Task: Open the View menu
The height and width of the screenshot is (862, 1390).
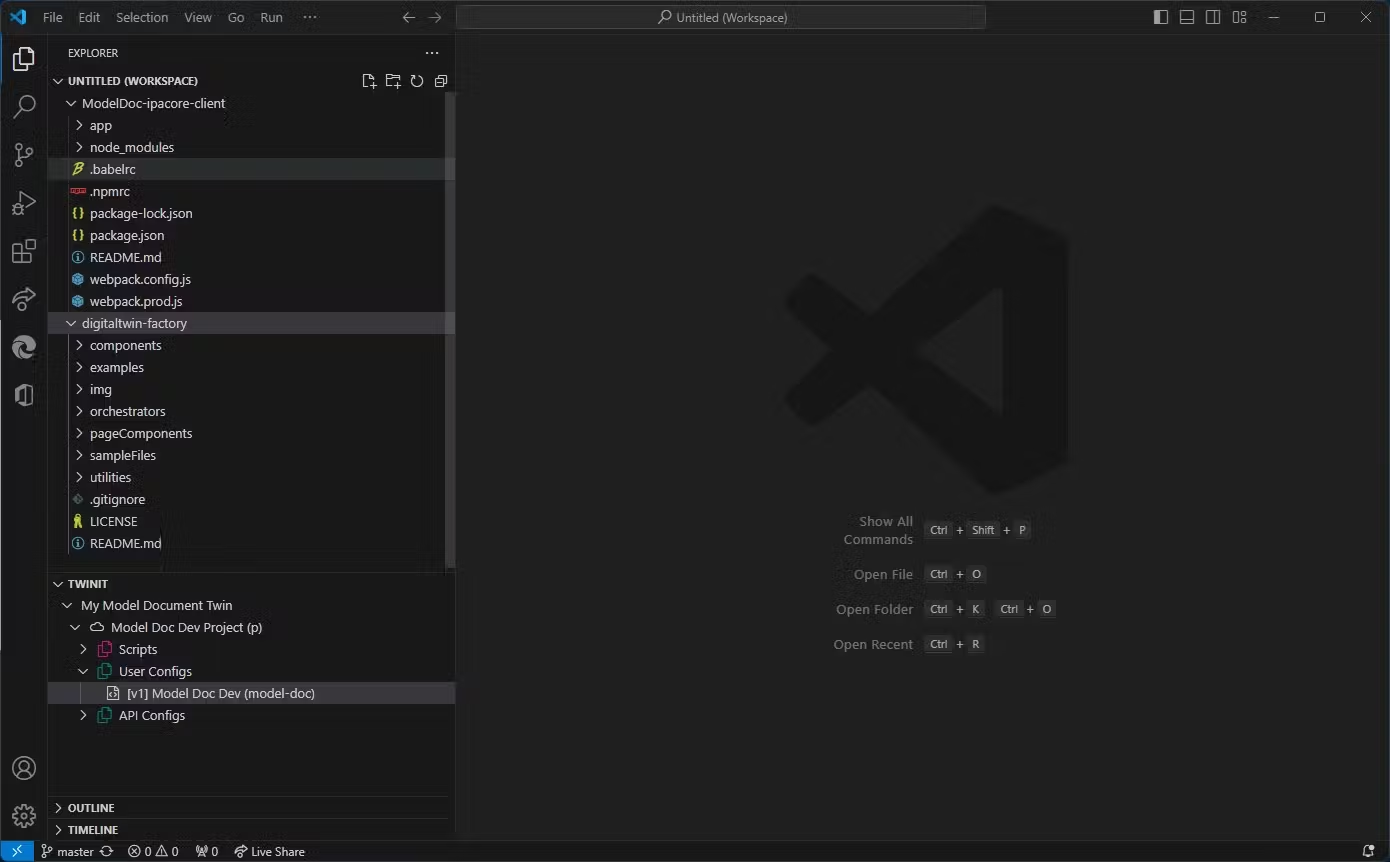Action: point(198,17)
